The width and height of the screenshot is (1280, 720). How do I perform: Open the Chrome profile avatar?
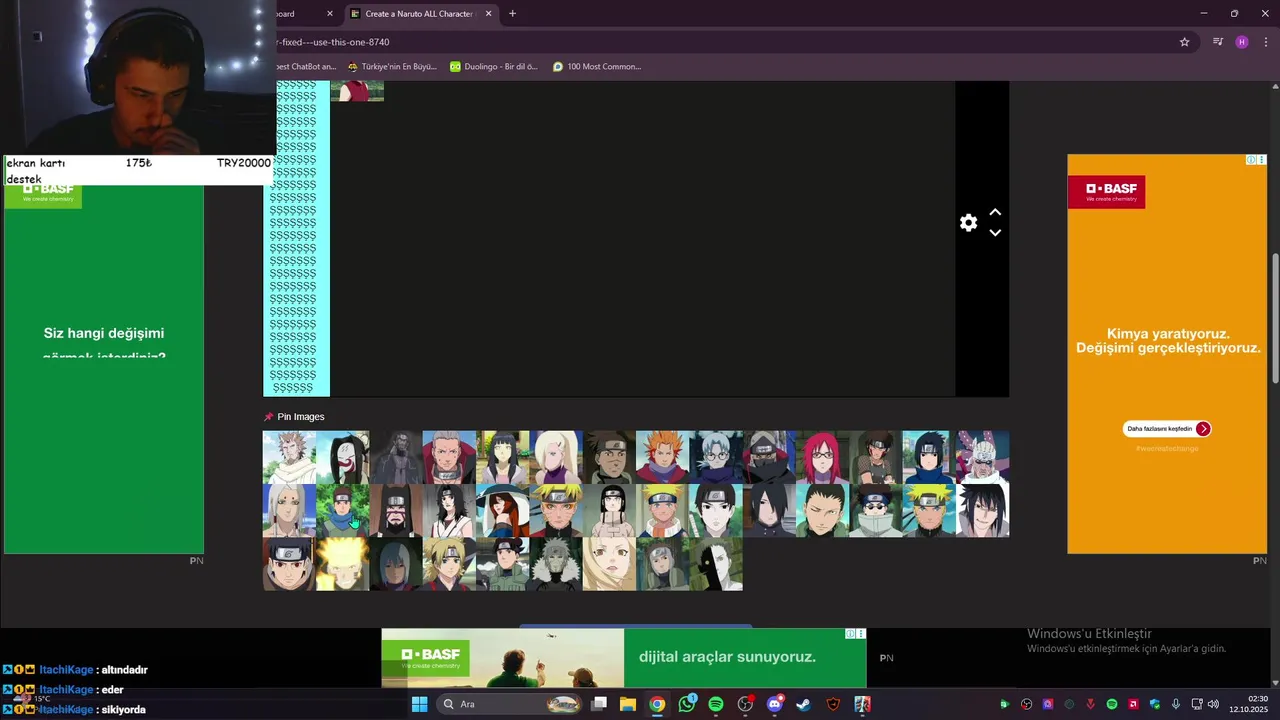click(1242, 42)
